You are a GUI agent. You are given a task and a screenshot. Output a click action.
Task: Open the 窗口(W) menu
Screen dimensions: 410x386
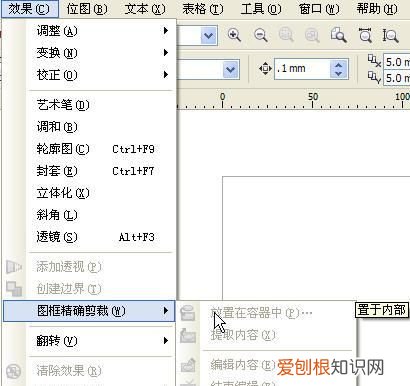click(x=319, y=9)
